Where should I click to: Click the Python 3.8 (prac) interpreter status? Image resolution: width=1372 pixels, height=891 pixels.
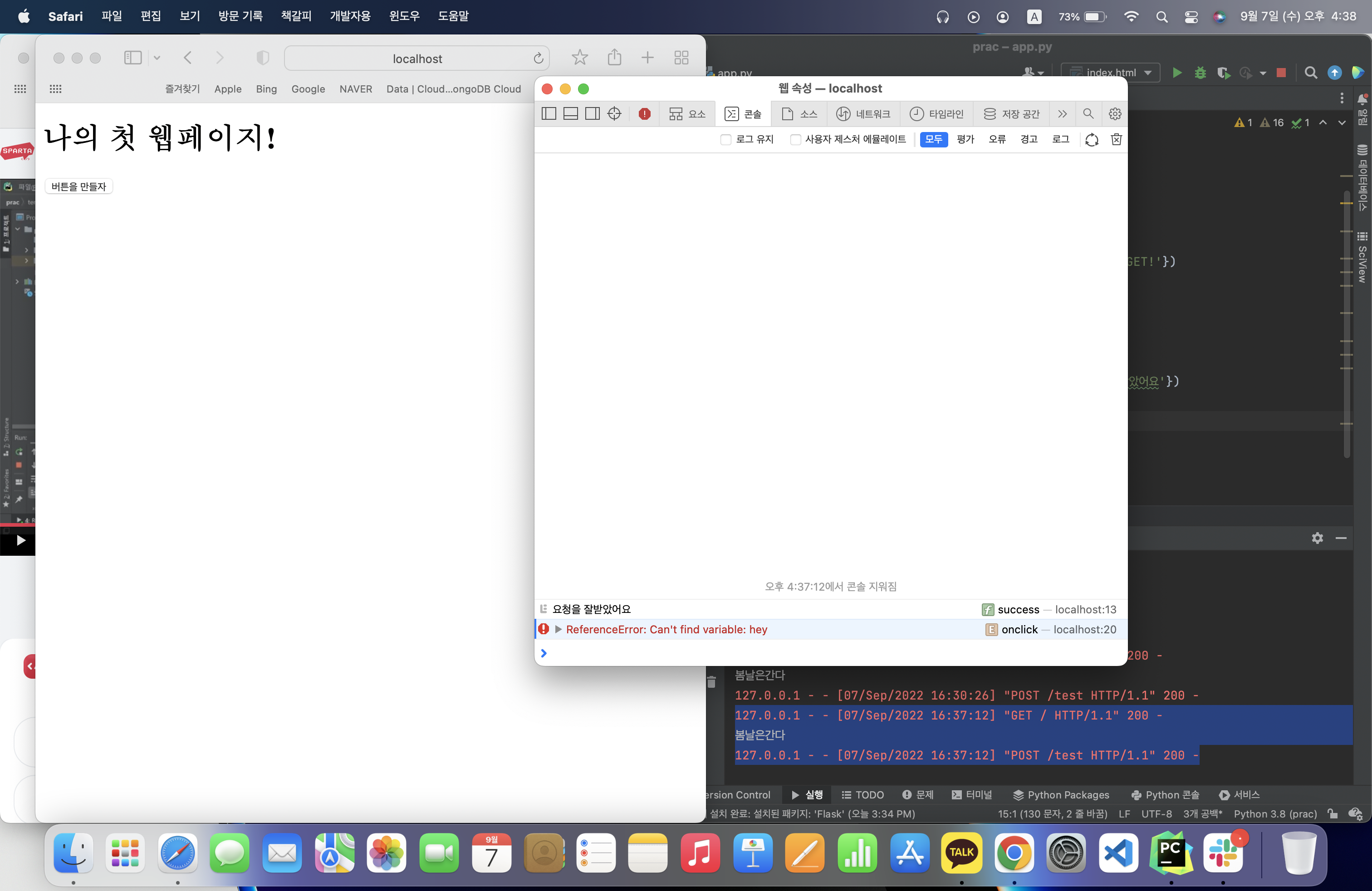pyautogui.click(x=1275, y=814)
